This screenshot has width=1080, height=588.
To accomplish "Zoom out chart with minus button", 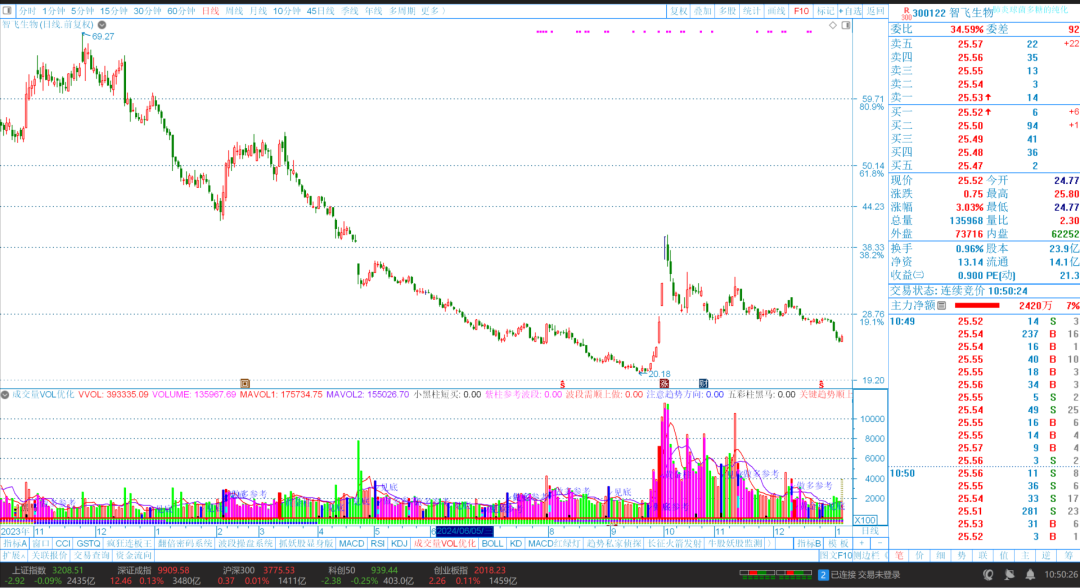I will pyautogui.click(x=879, y=543).
